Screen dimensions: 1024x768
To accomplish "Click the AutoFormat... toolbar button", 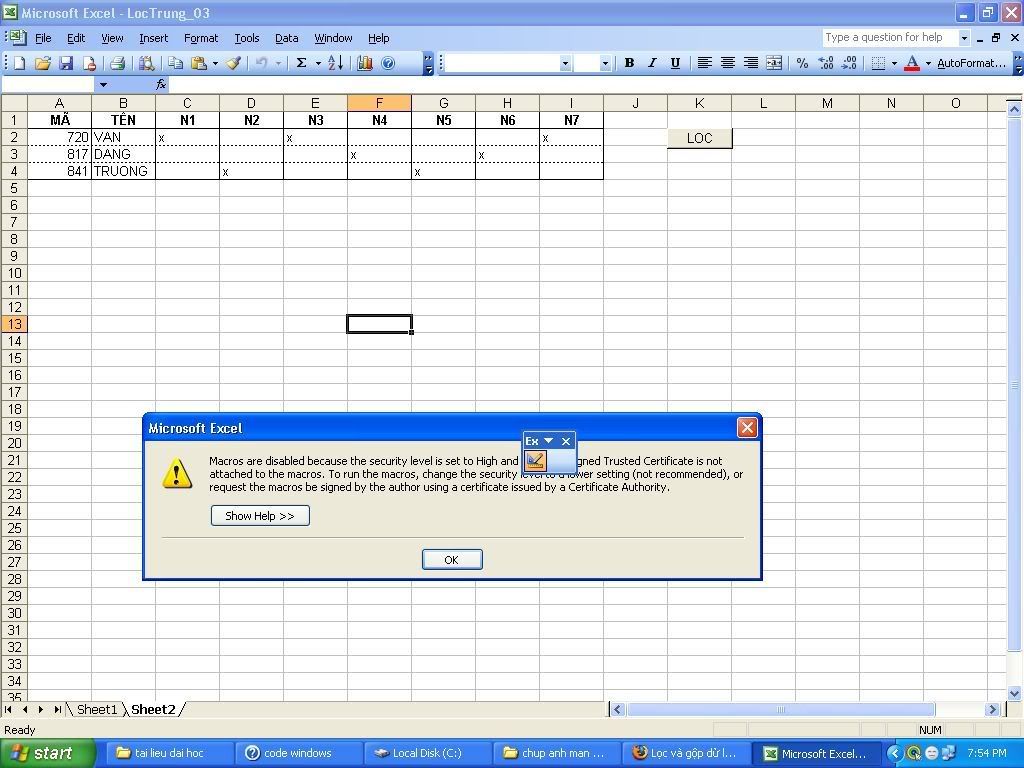I will click(x=971, y=63).
